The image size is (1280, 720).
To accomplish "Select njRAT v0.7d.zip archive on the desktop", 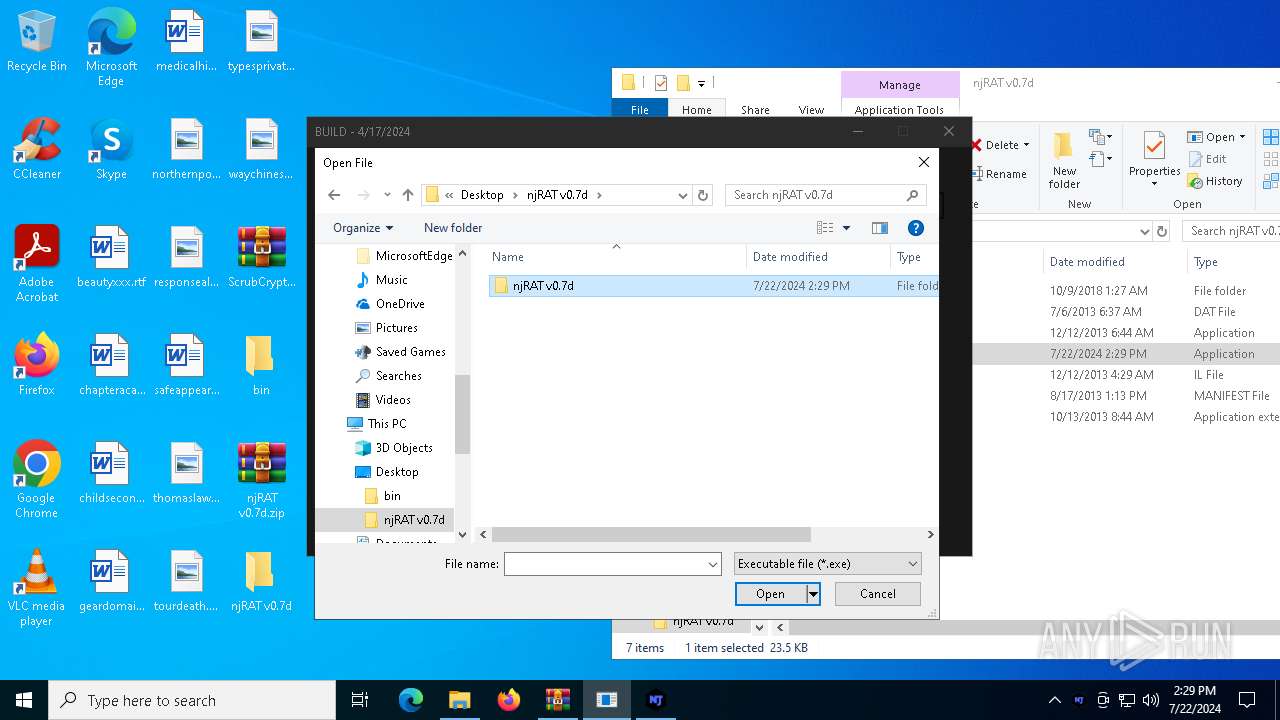I will [x=262, y=480].
